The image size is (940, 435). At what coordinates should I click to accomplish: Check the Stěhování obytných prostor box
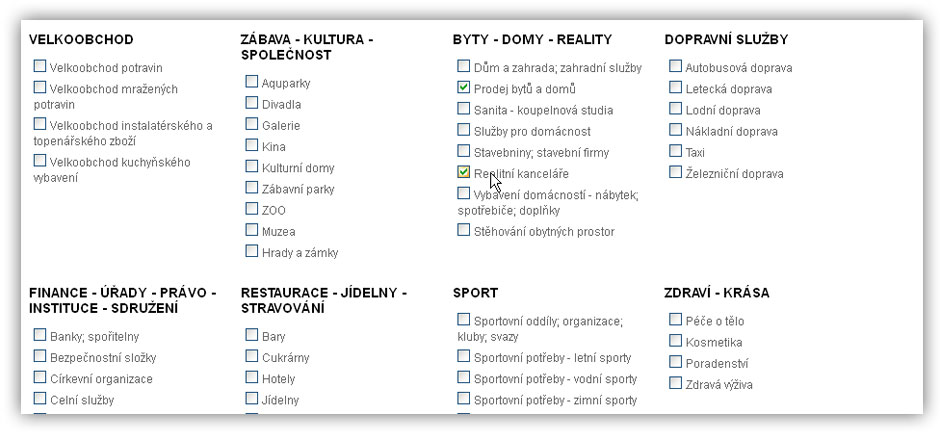click(464, 230)
